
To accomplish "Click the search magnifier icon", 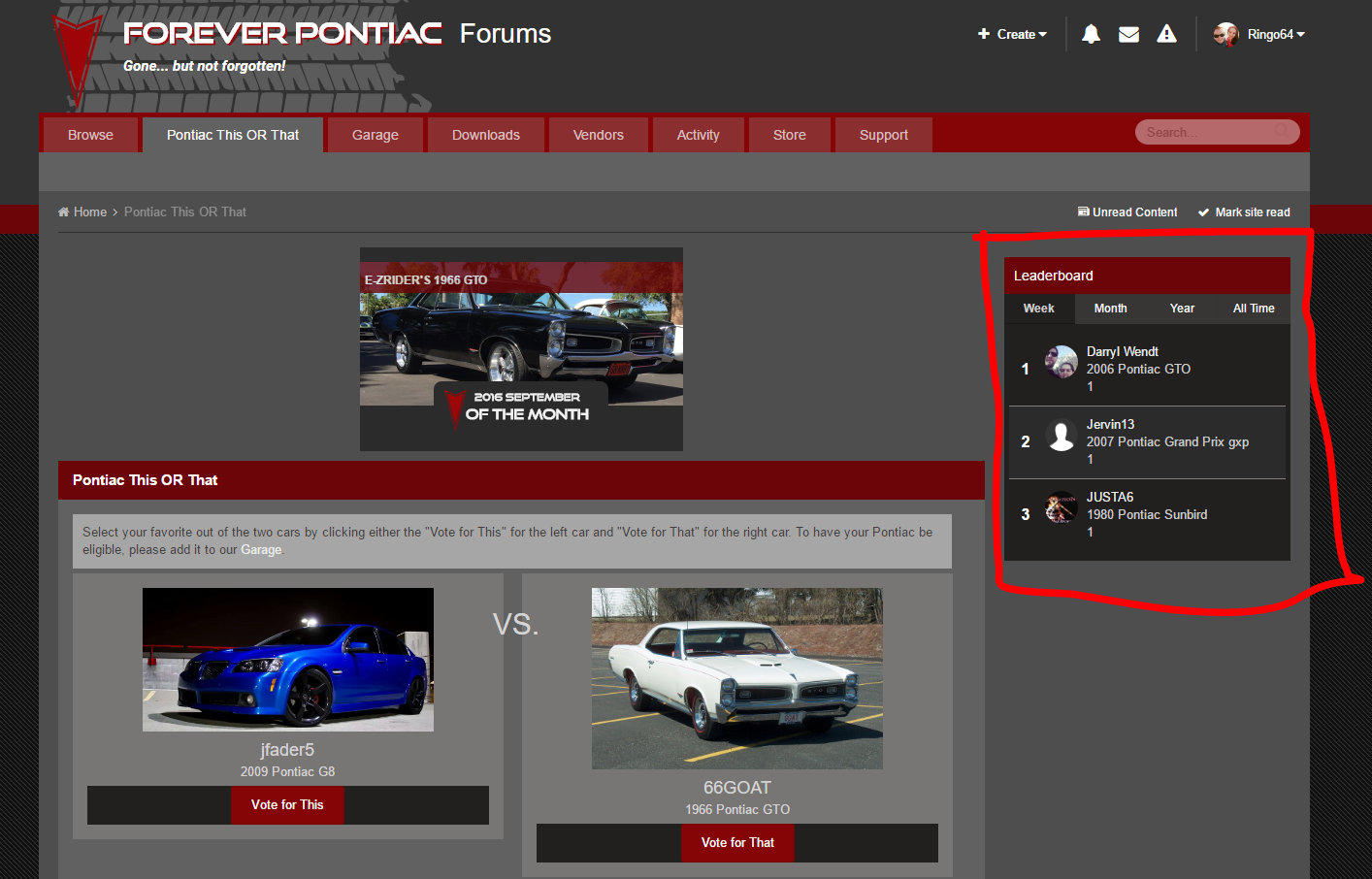I will (1282, 131).
